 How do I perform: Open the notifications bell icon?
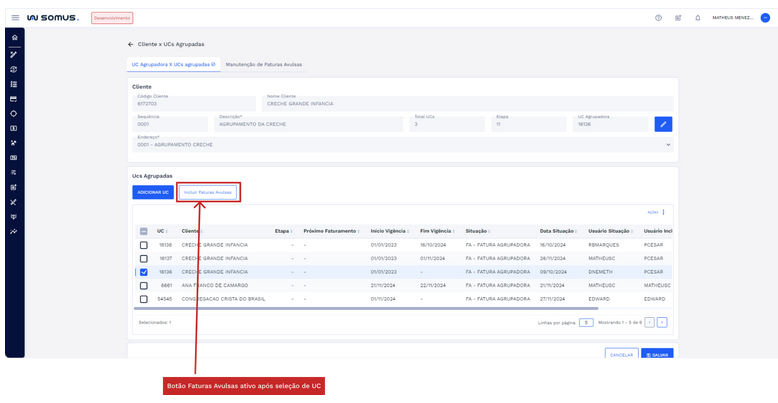[x=697, y=18]
